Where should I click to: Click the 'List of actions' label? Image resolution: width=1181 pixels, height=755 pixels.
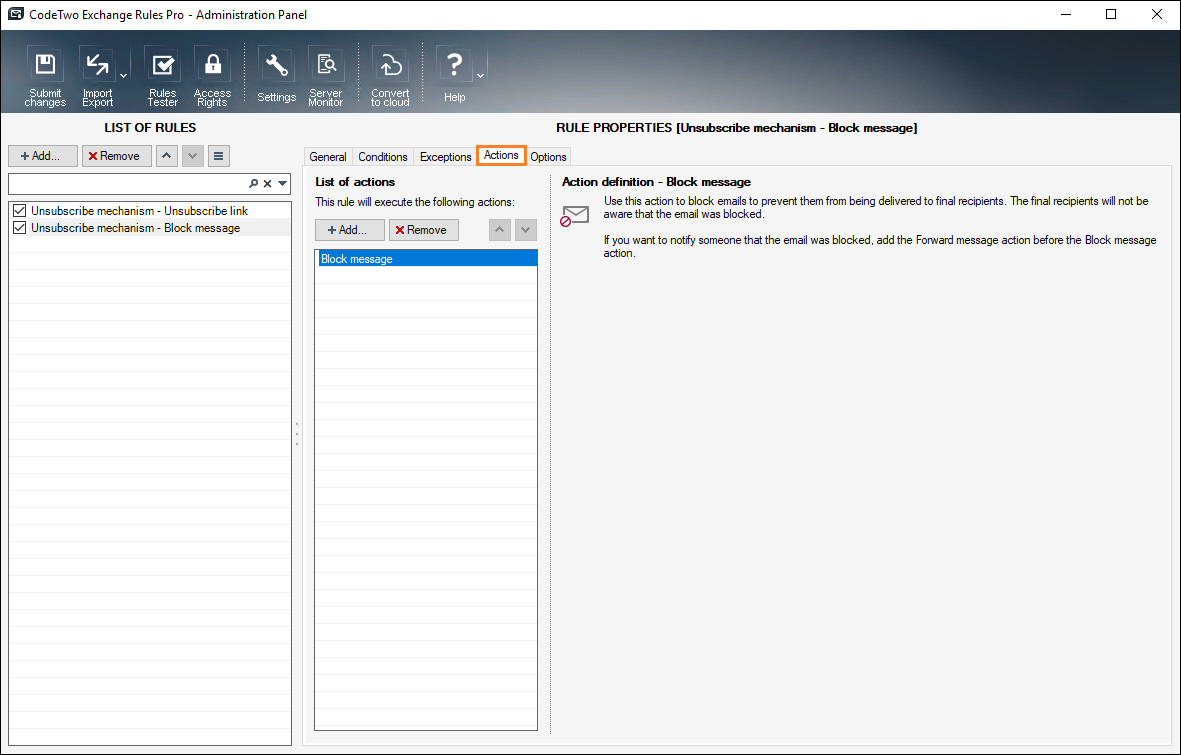[x=355, y=182]
